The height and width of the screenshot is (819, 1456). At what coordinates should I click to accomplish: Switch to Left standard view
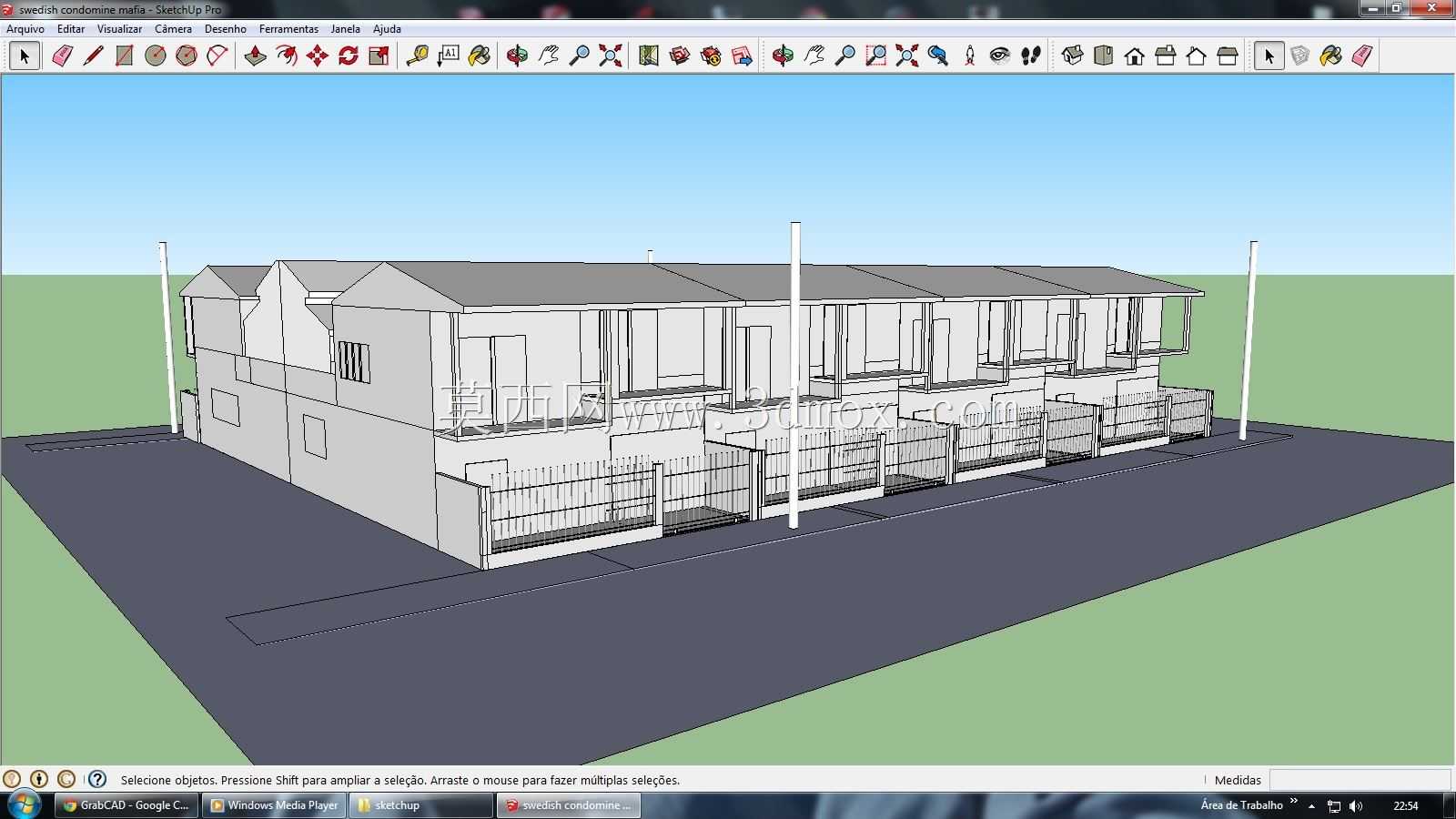coord(1227,56)
